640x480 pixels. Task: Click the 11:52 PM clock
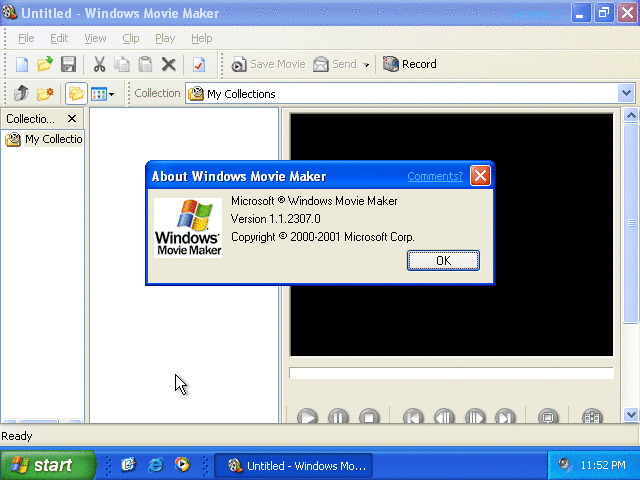point(602,465)
